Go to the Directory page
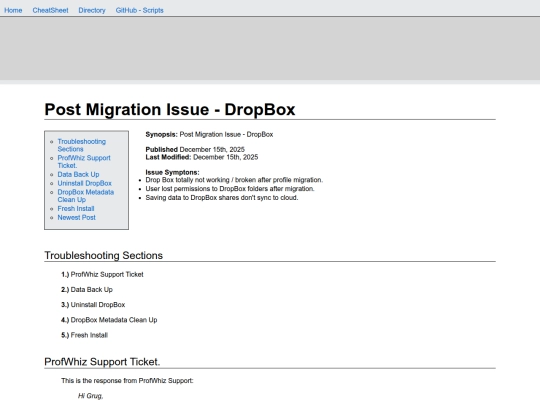The height and width of the screenshot is (405, 540). pyautogui.click(x=92, y=10)
